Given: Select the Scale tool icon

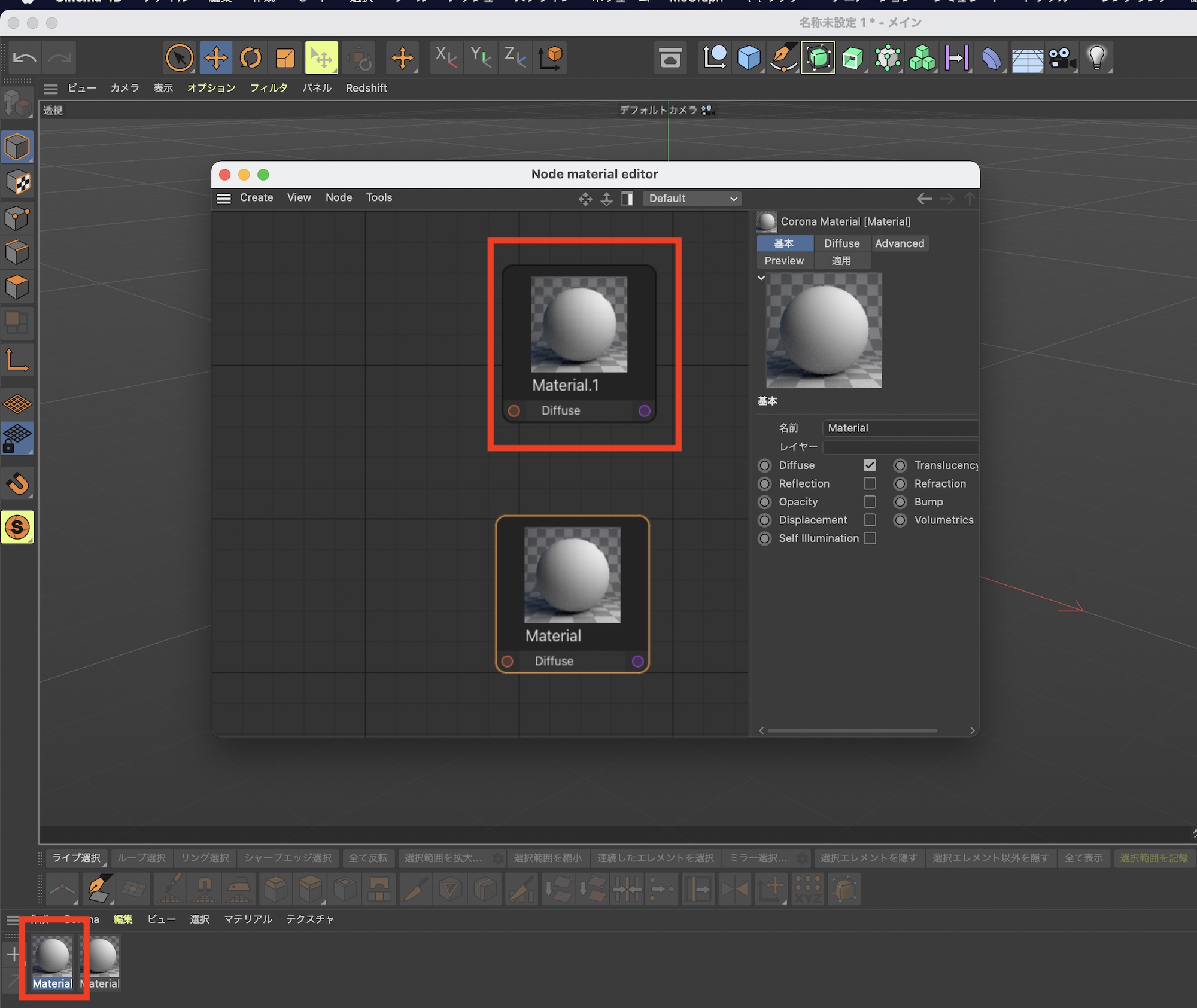Looking at the screenshot, I should [285, 58].
